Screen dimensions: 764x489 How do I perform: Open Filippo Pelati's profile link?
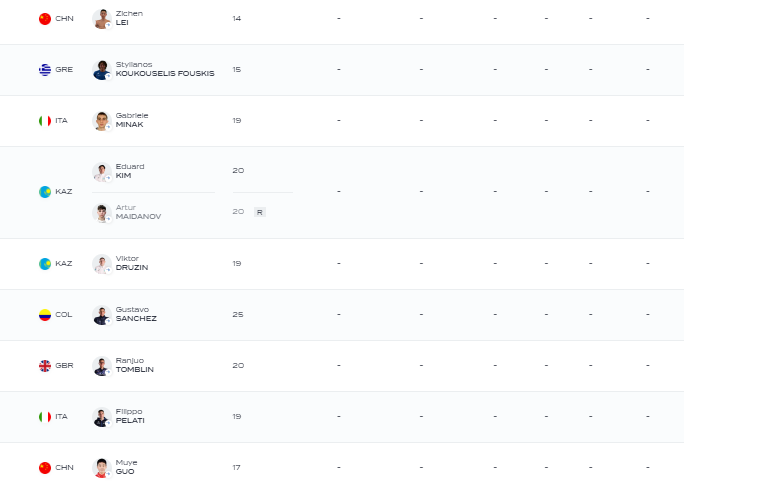[130, 417]
